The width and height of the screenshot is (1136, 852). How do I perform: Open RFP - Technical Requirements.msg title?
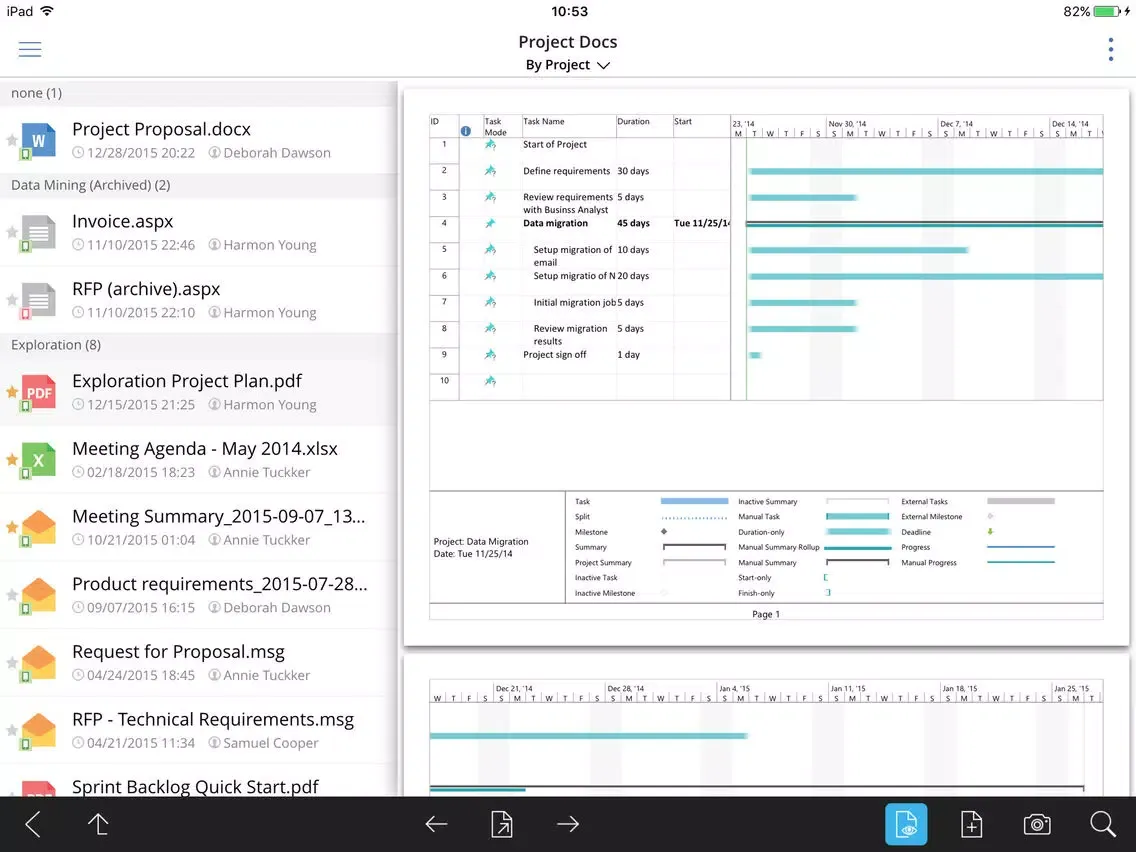(213, 719)
